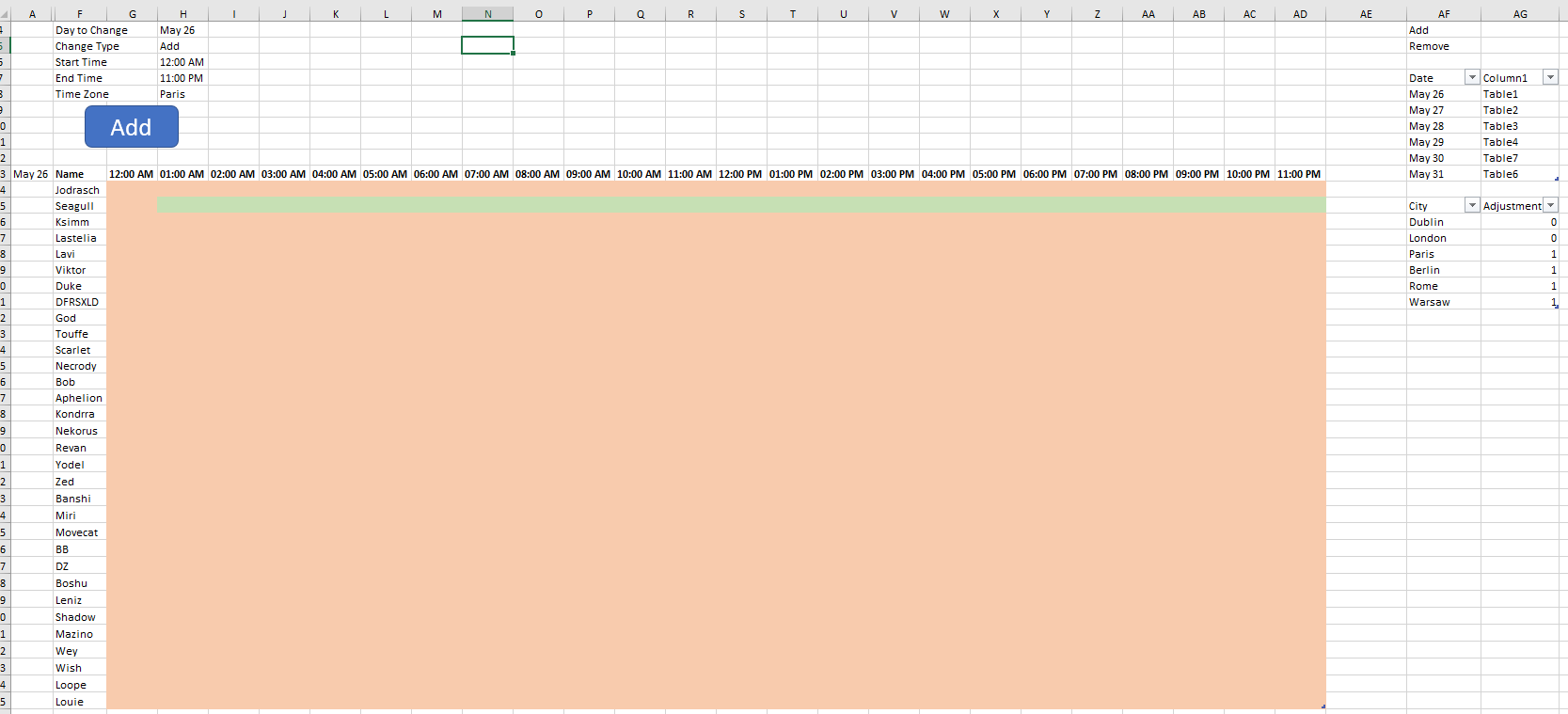Select the Time Zone label cell
Screen dimensions: 1568x714
[80, 94]
